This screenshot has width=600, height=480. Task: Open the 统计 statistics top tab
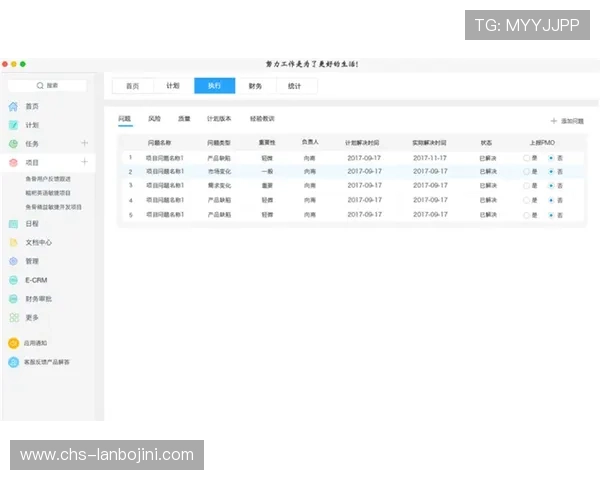295,86
